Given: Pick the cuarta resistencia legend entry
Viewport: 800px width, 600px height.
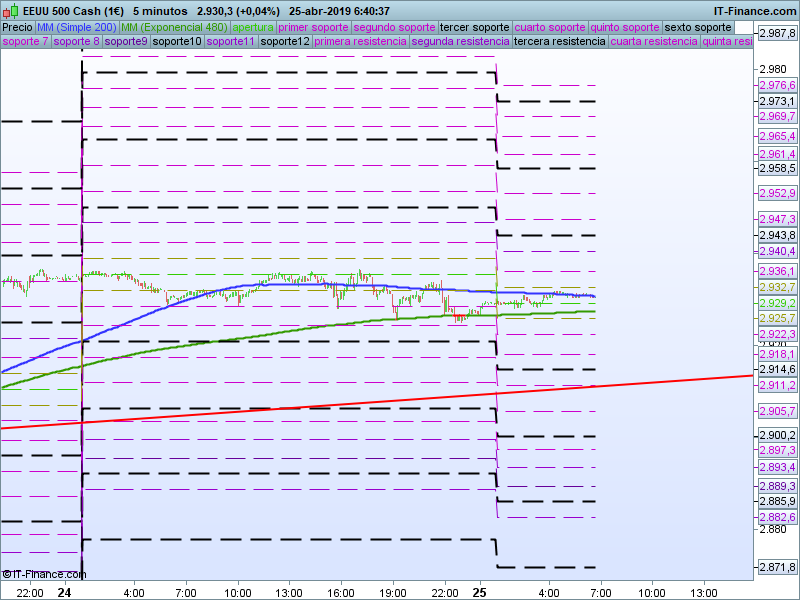Looking at the screenshot, I should [654, 41].
